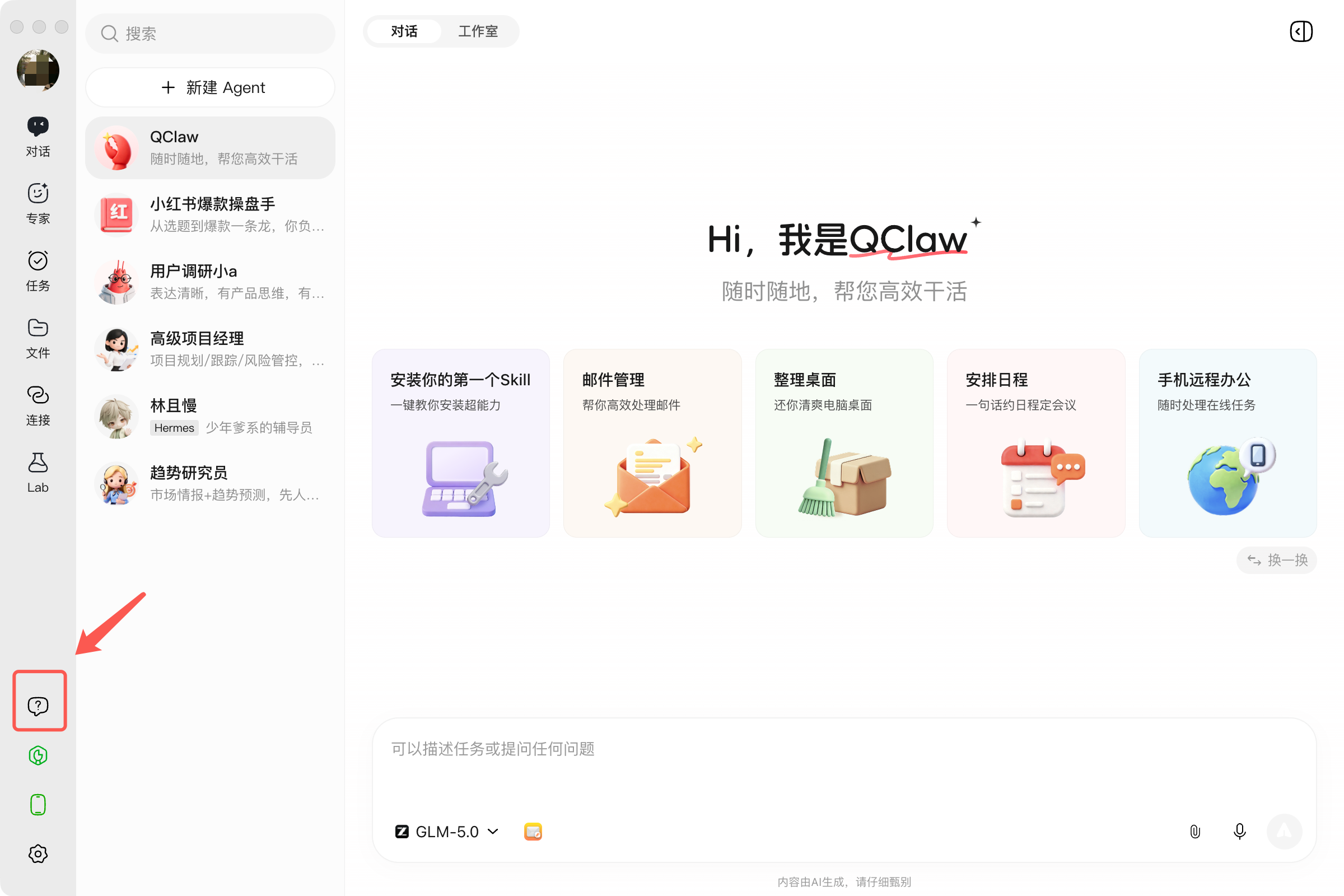Click the 林且慢 avatar
This screenshot has width=1344, height=896.
coord(116,417)
